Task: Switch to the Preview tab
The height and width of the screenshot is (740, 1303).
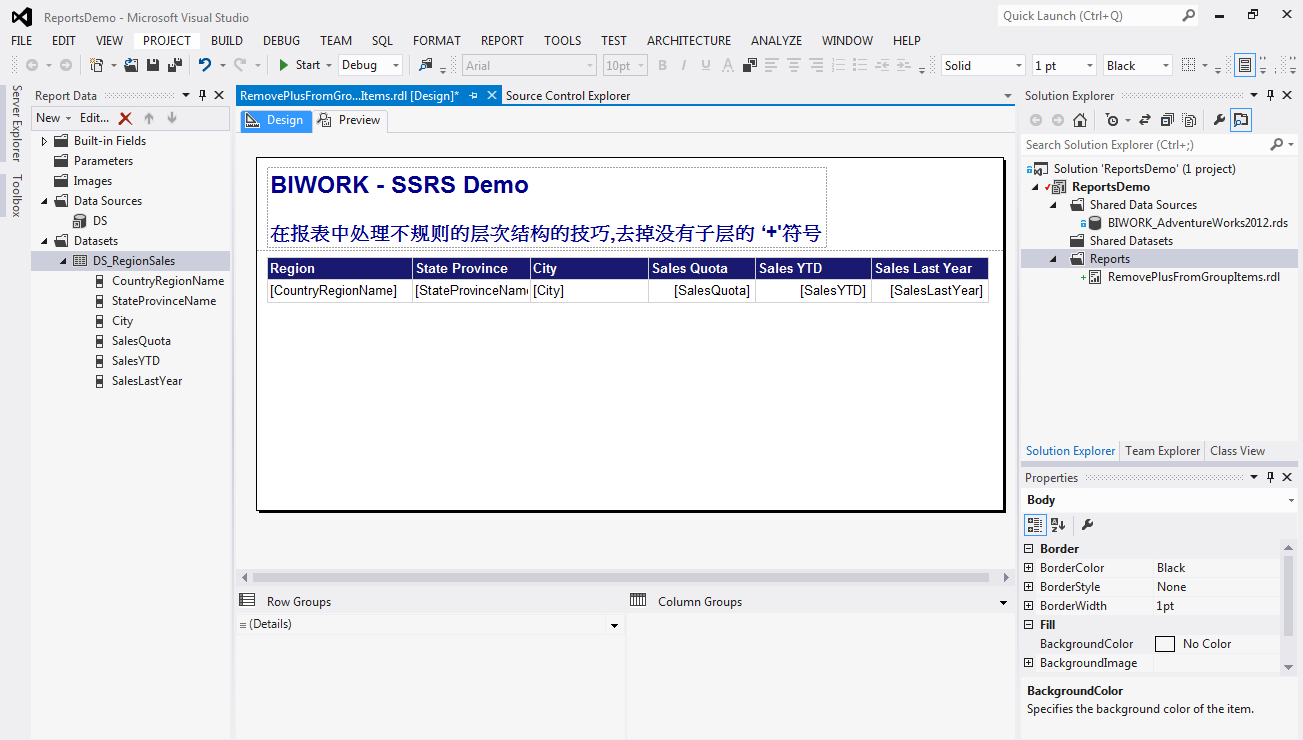Action: (350, 120)
